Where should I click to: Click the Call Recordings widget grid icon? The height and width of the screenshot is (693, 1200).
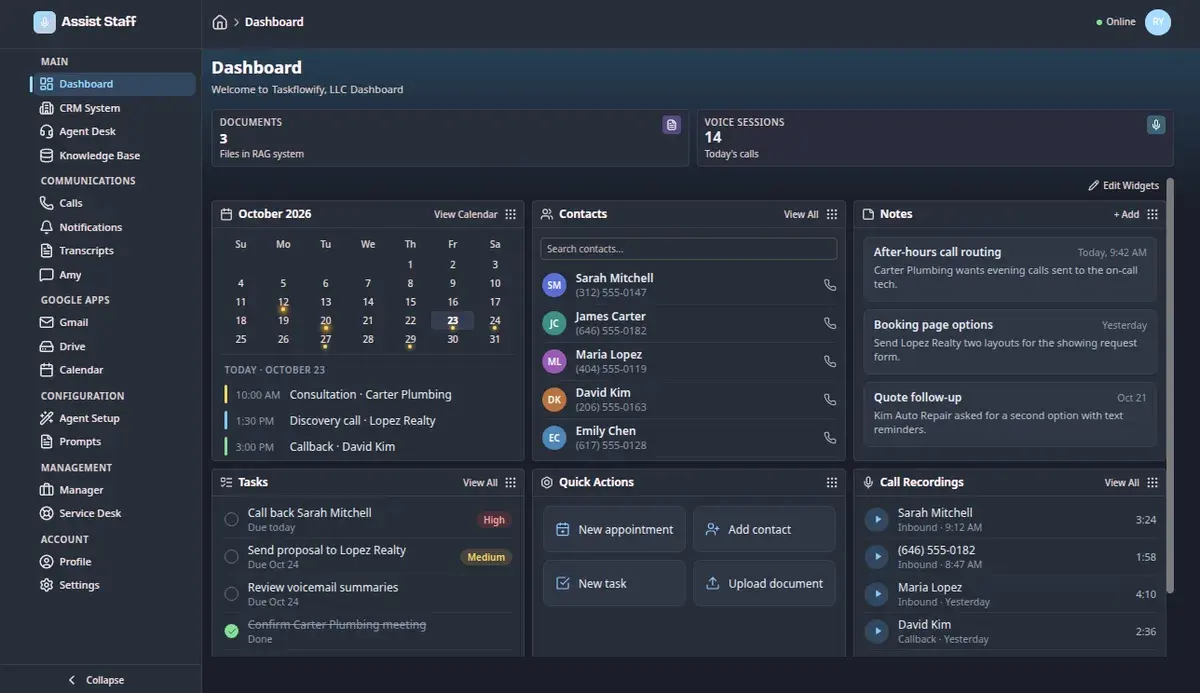(1152, 482)
